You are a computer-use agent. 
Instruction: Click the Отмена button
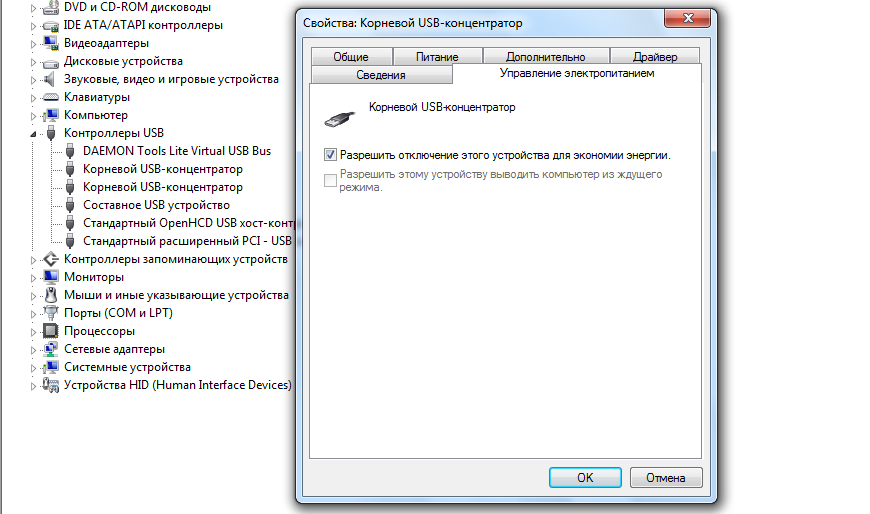click(x=665, y=478)
